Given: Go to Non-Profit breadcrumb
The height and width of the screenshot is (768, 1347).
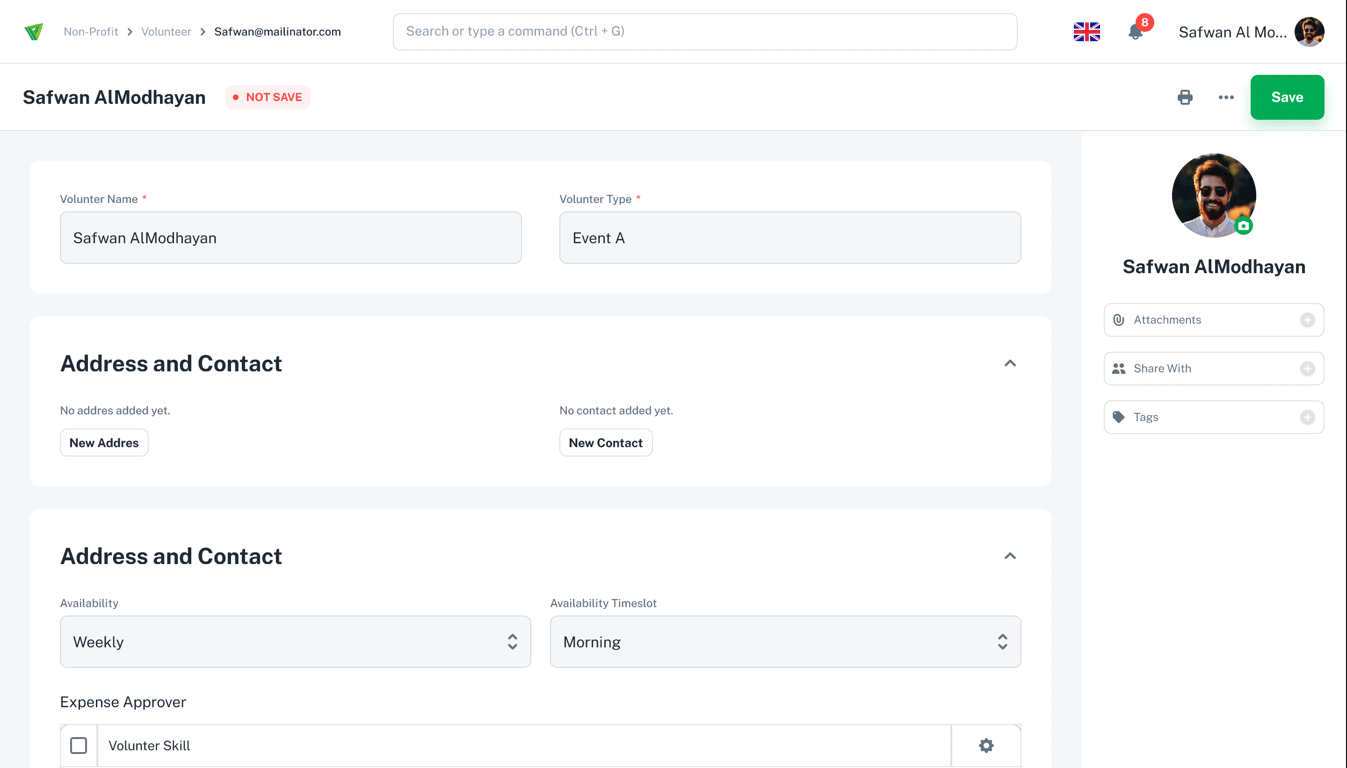Looking at the screenshot, I should 91,32.
